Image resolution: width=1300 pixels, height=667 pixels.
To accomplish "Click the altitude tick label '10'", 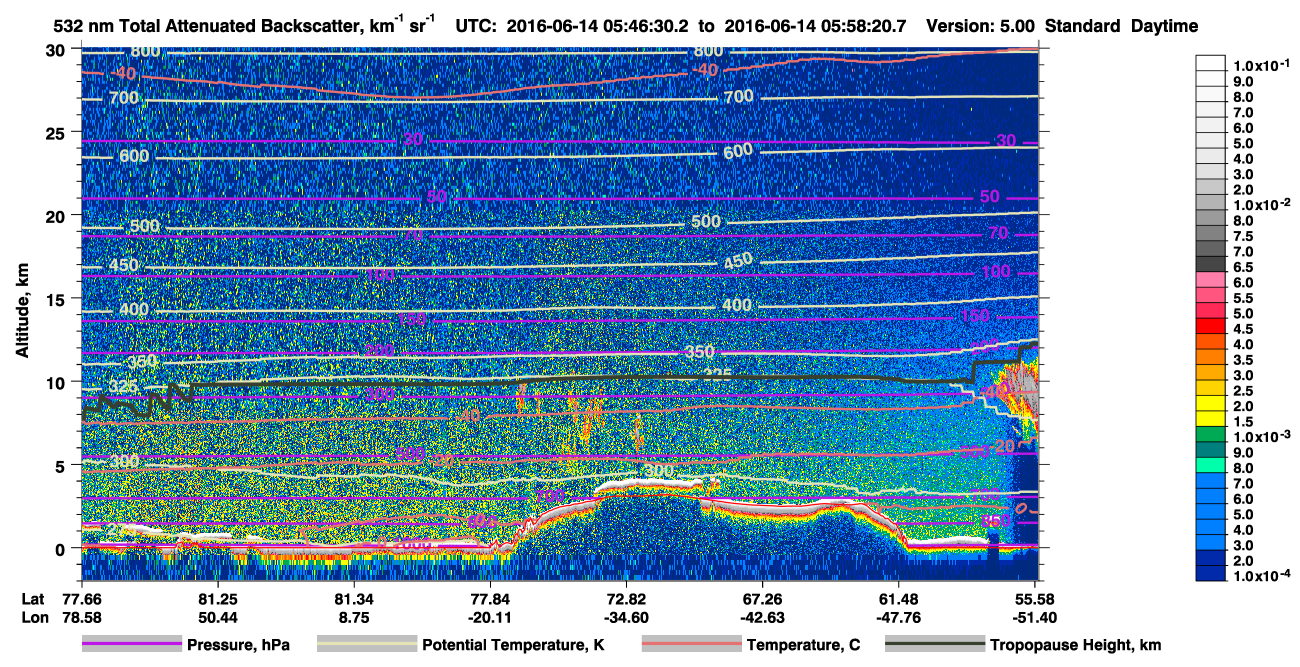I will pyautogui.click(x=57, y=382).
